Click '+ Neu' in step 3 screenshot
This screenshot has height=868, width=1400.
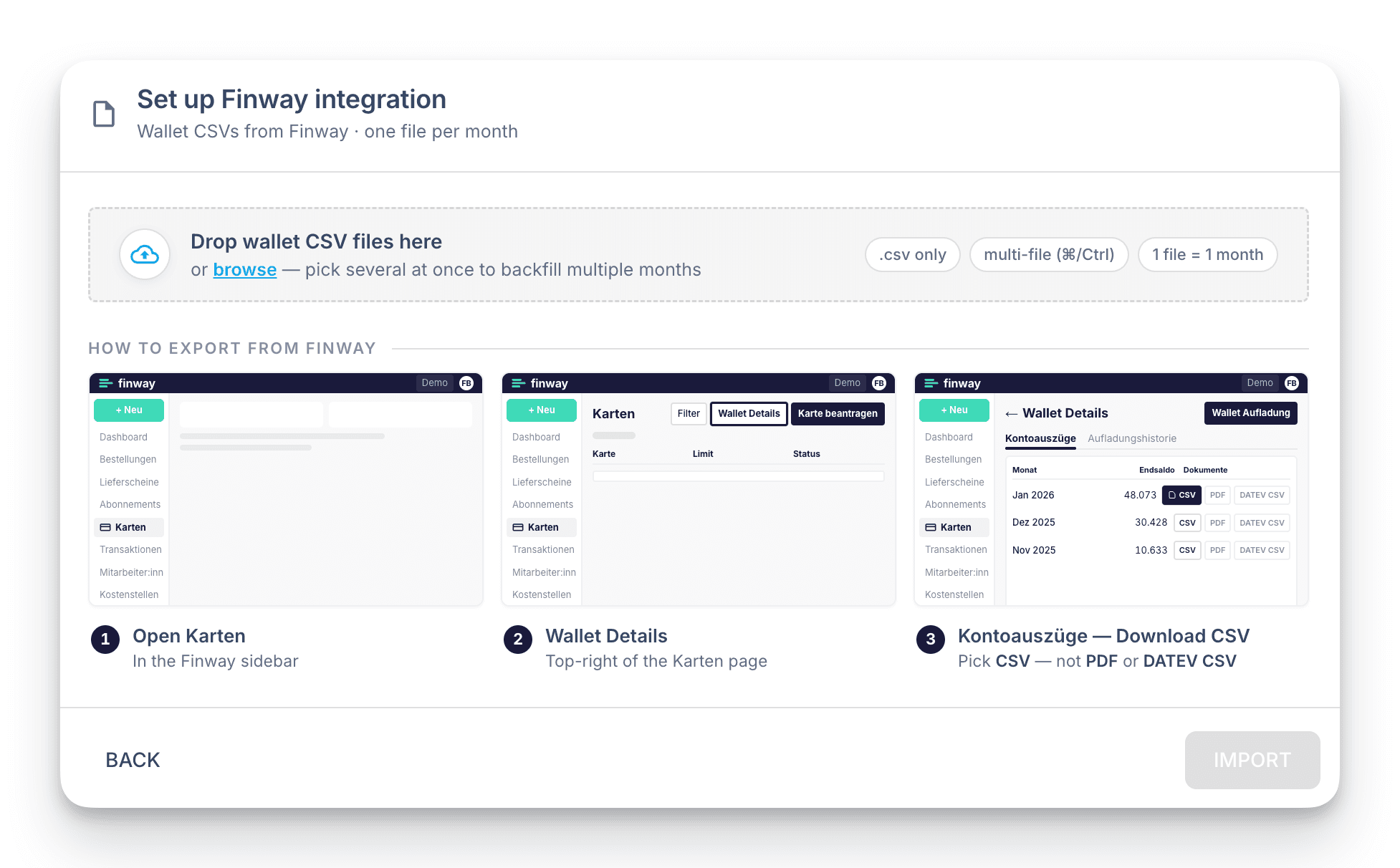click(954, 410)
